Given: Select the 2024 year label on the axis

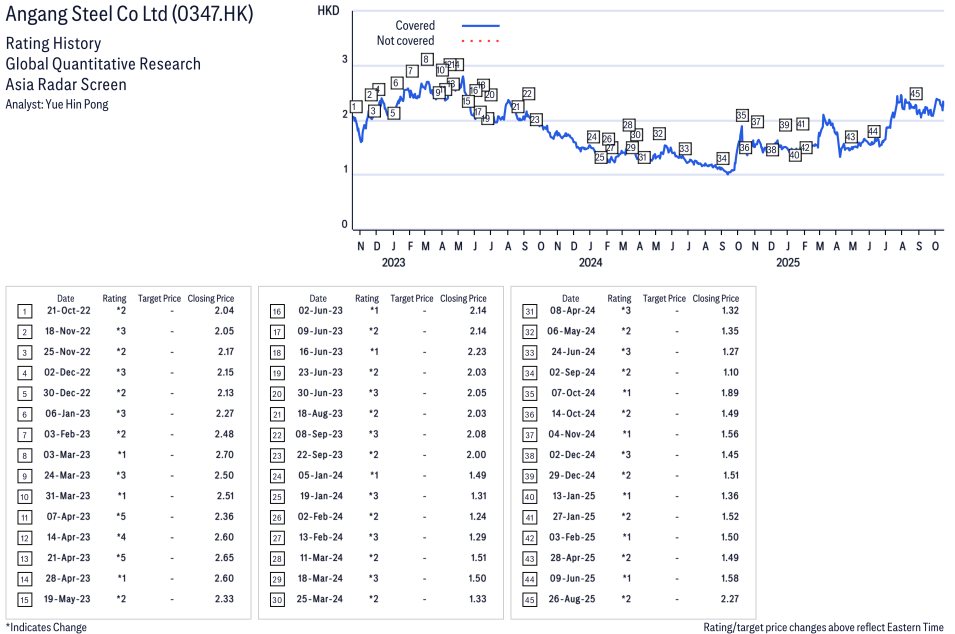Looking at the screenshot, I should click(x=590, y=263).
